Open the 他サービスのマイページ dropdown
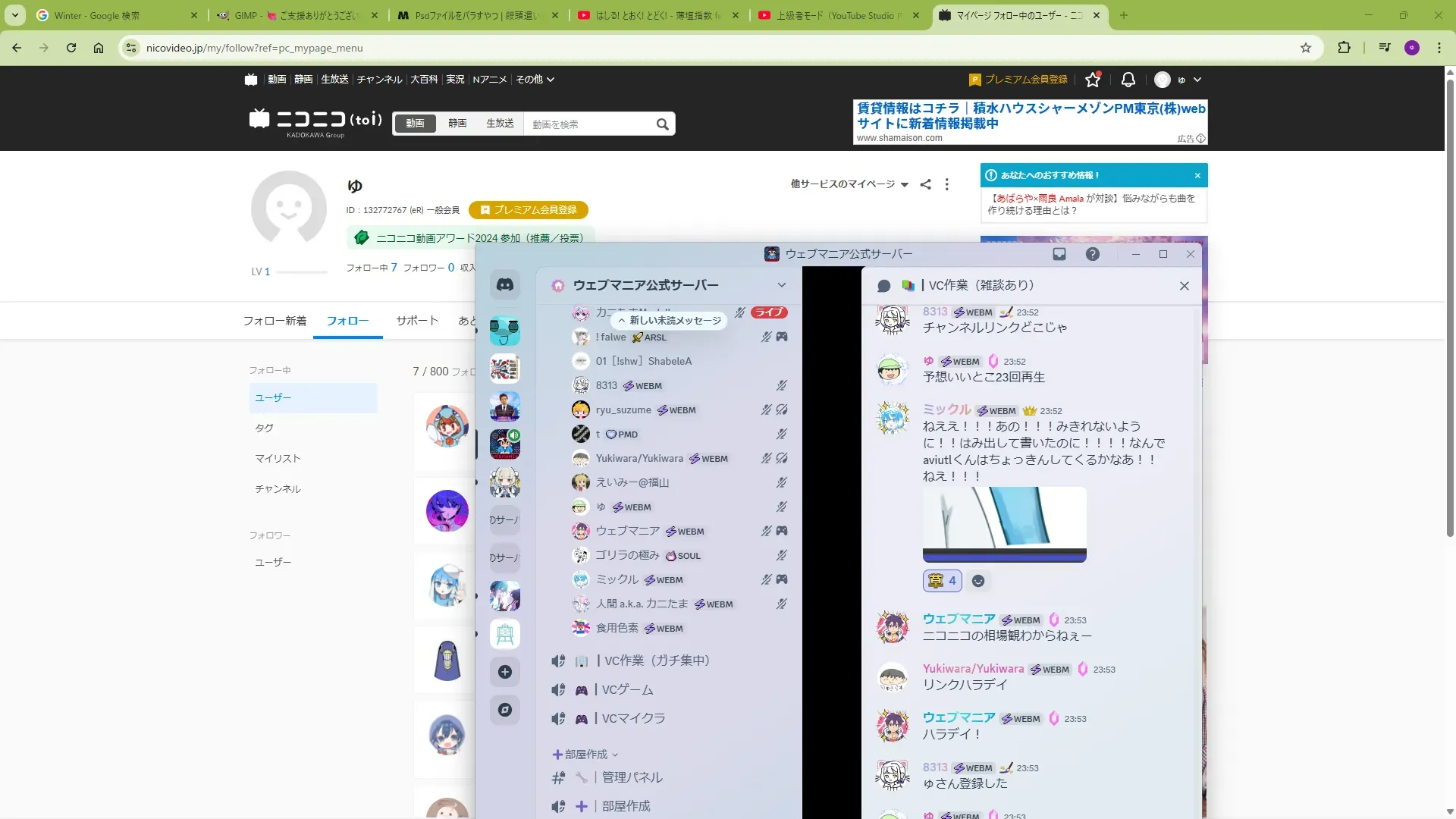The image size is (1456, 819). tap(849, 184)
